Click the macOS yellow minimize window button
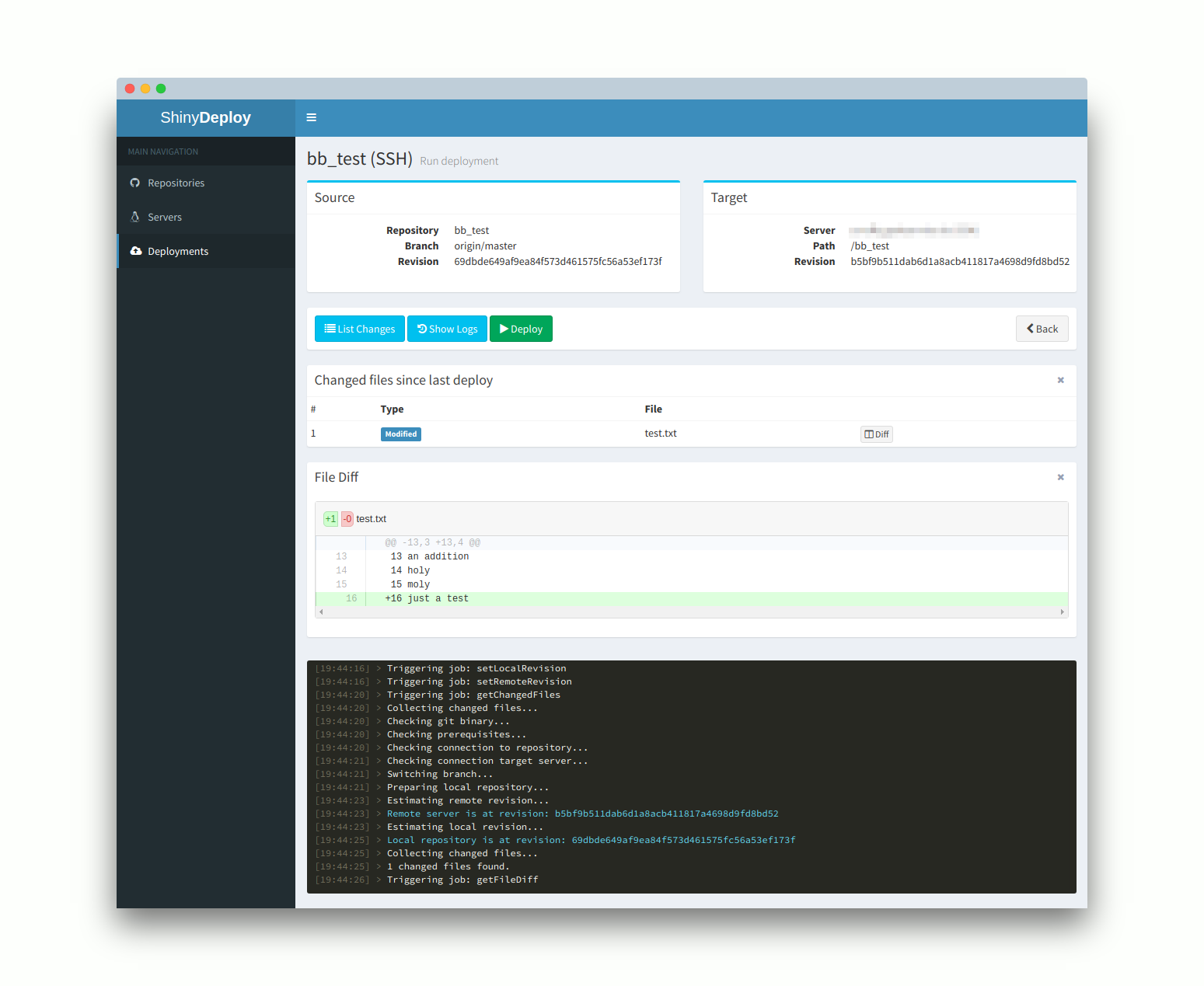 145,89
